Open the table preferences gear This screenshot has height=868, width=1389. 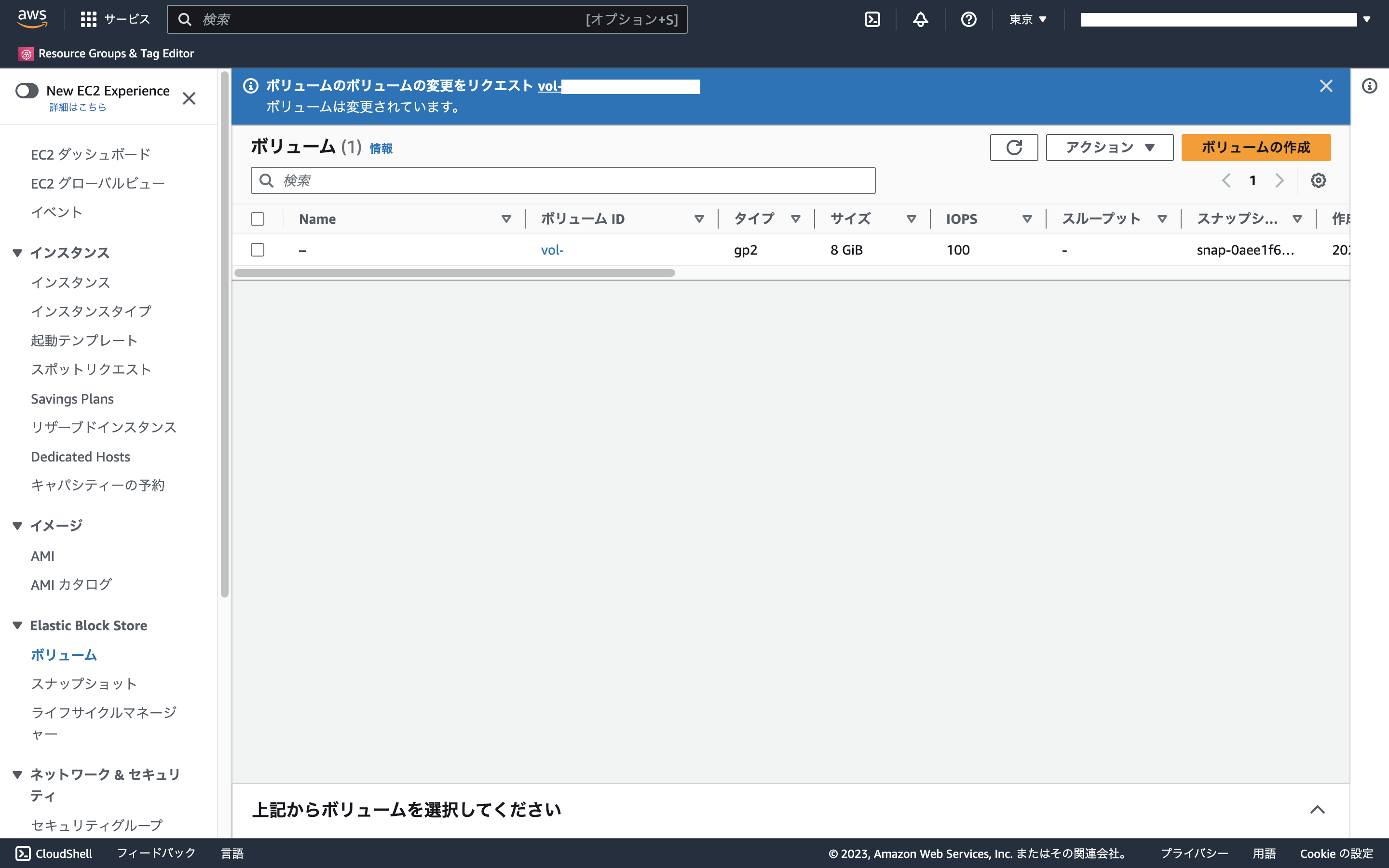pos(1319,180)
